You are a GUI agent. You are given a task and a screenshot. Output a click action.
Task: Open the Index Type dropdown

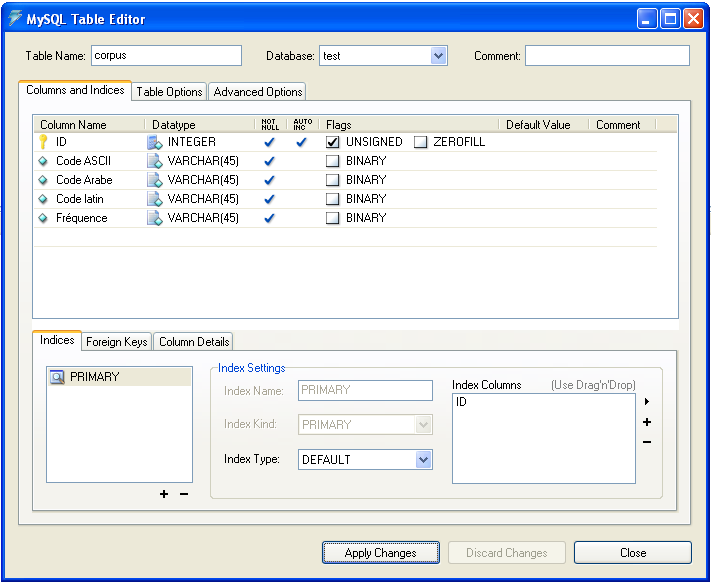pos(423,460)
